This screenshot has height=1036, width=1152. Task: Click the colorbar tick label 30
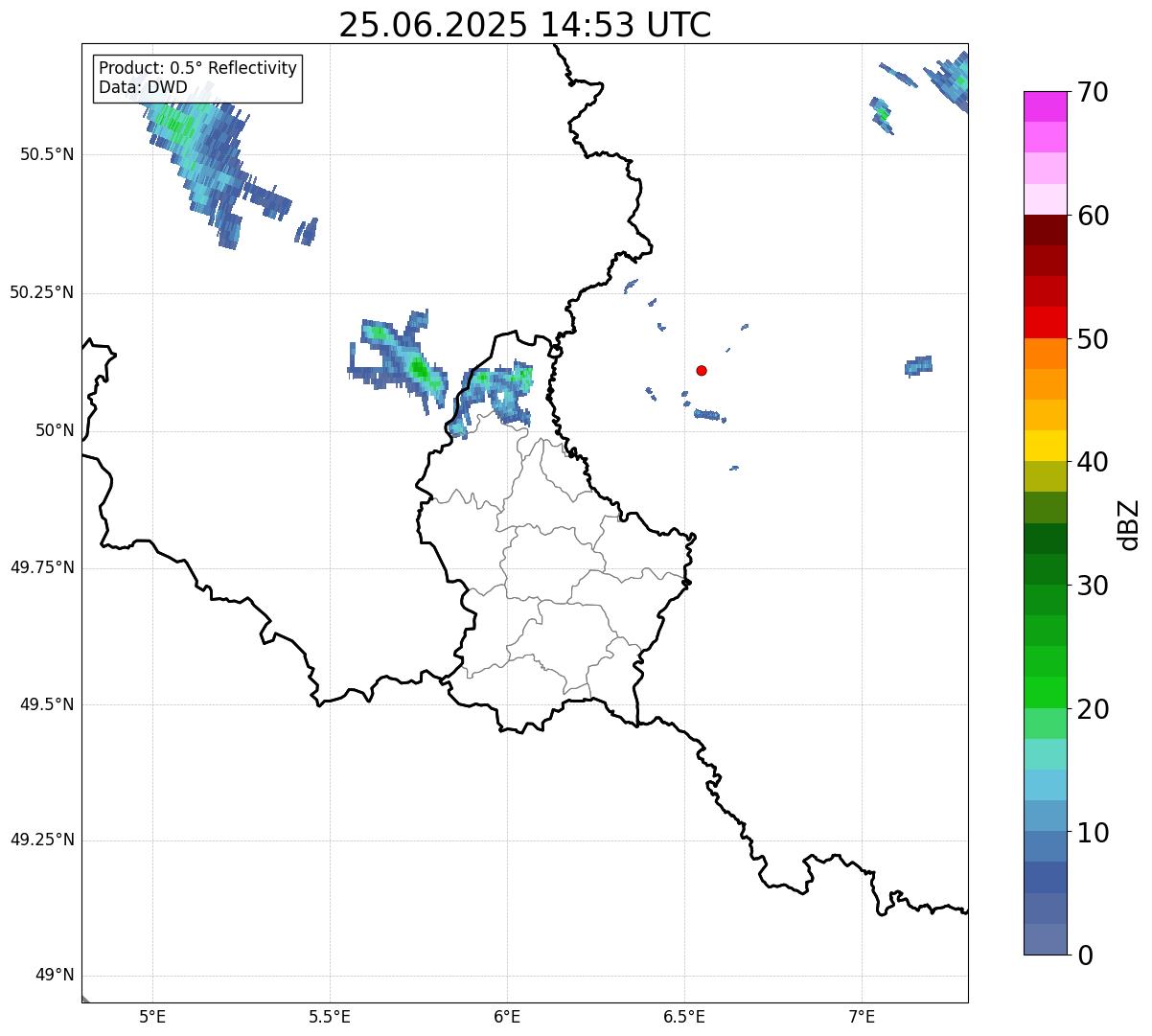point(1094,586)
